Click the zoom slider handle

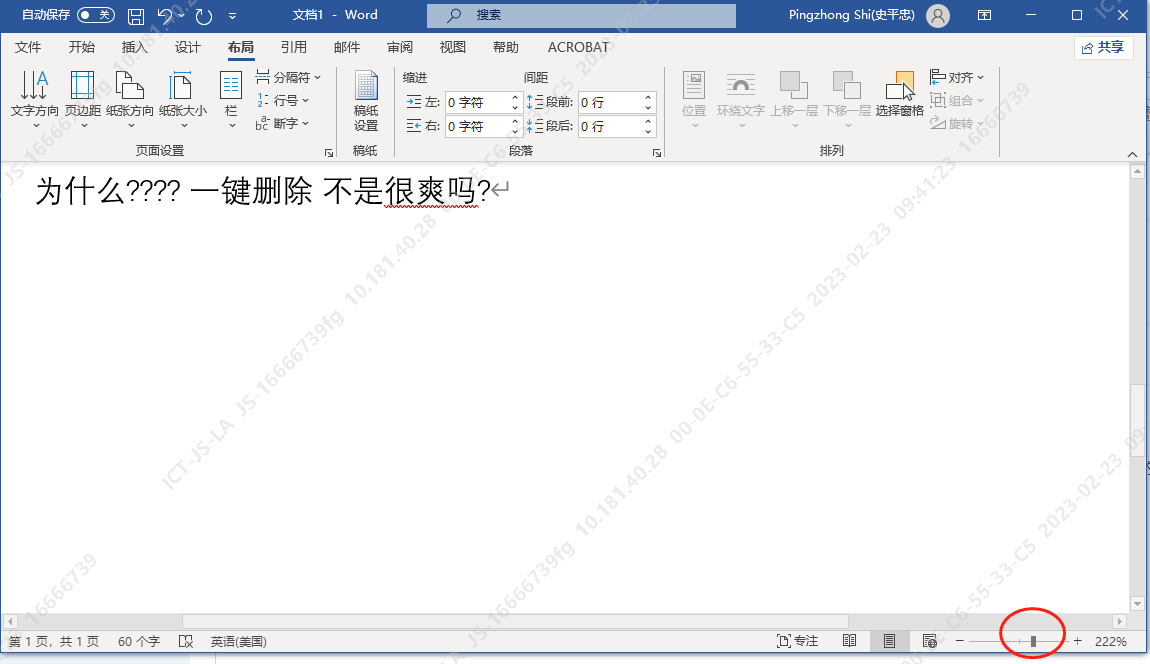[x=1033, y=641]
